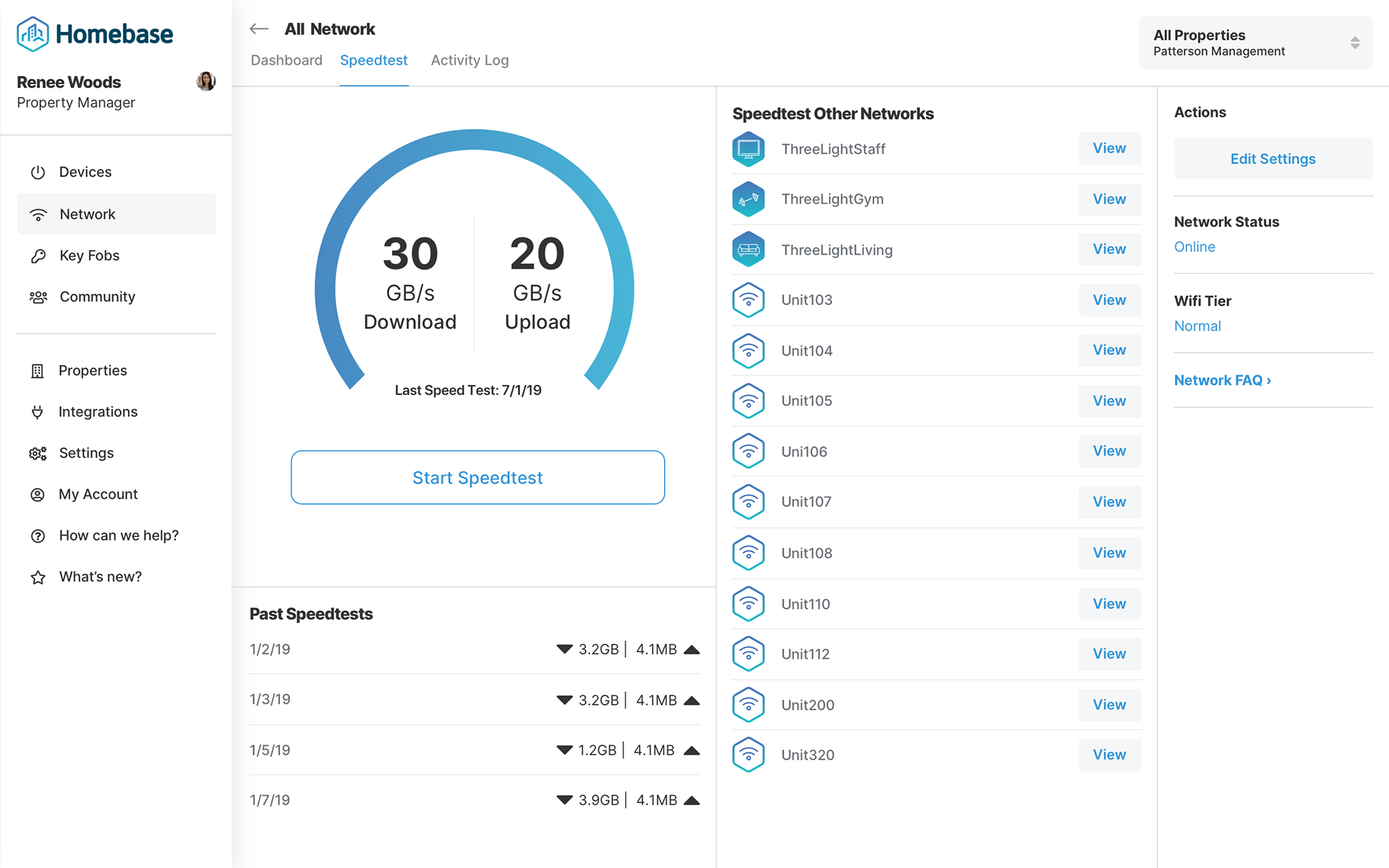Screen dimensions: 1389x868
Task: Click the Key Fobs key icon
Action: pyautogui.click(x=38, y=256)
